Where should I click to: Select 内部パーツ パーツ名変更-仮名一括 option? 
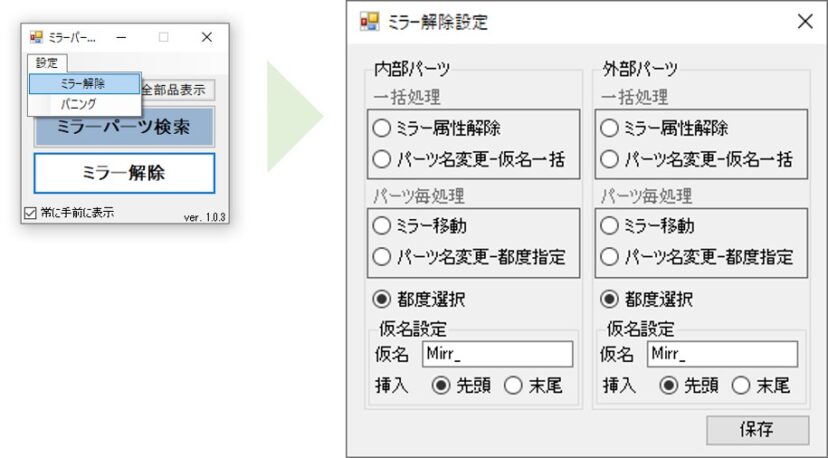382,158
